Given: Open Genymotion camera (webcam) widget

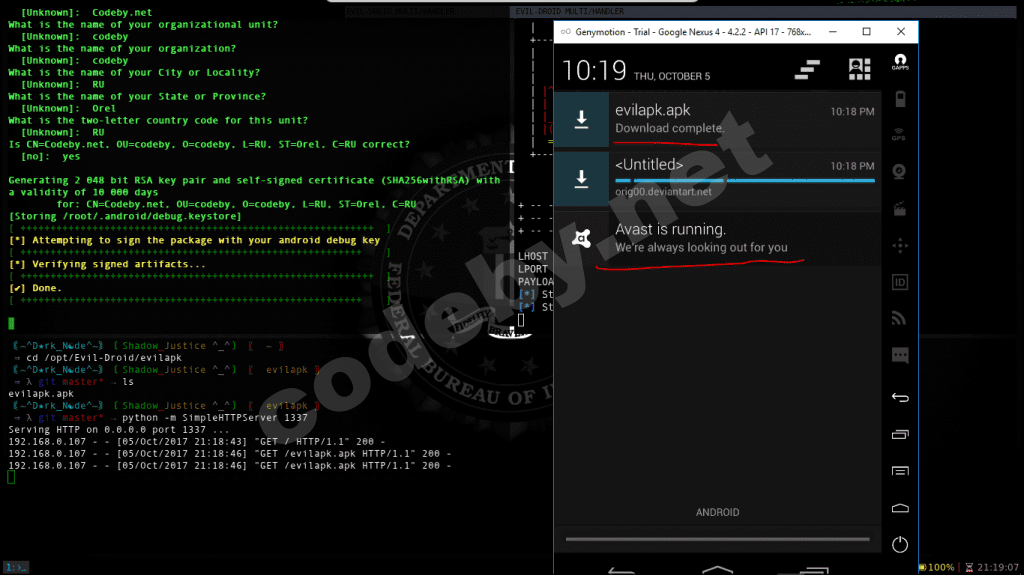Looking at the screenshot, I should pos(900,172).
